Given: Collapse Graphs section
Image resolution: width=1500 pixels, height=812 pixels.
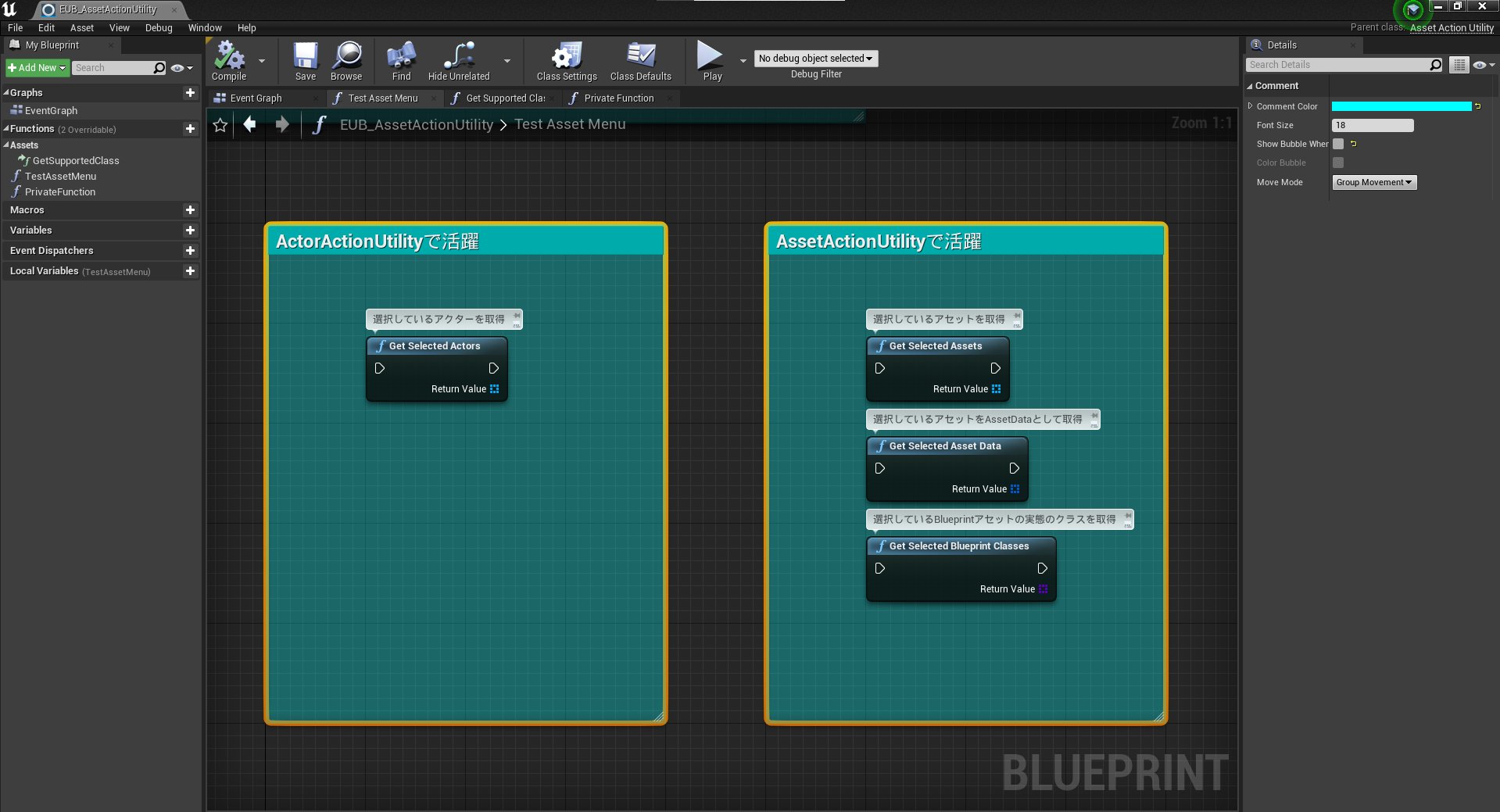Looking at the screenshot, I should point(6,92).
